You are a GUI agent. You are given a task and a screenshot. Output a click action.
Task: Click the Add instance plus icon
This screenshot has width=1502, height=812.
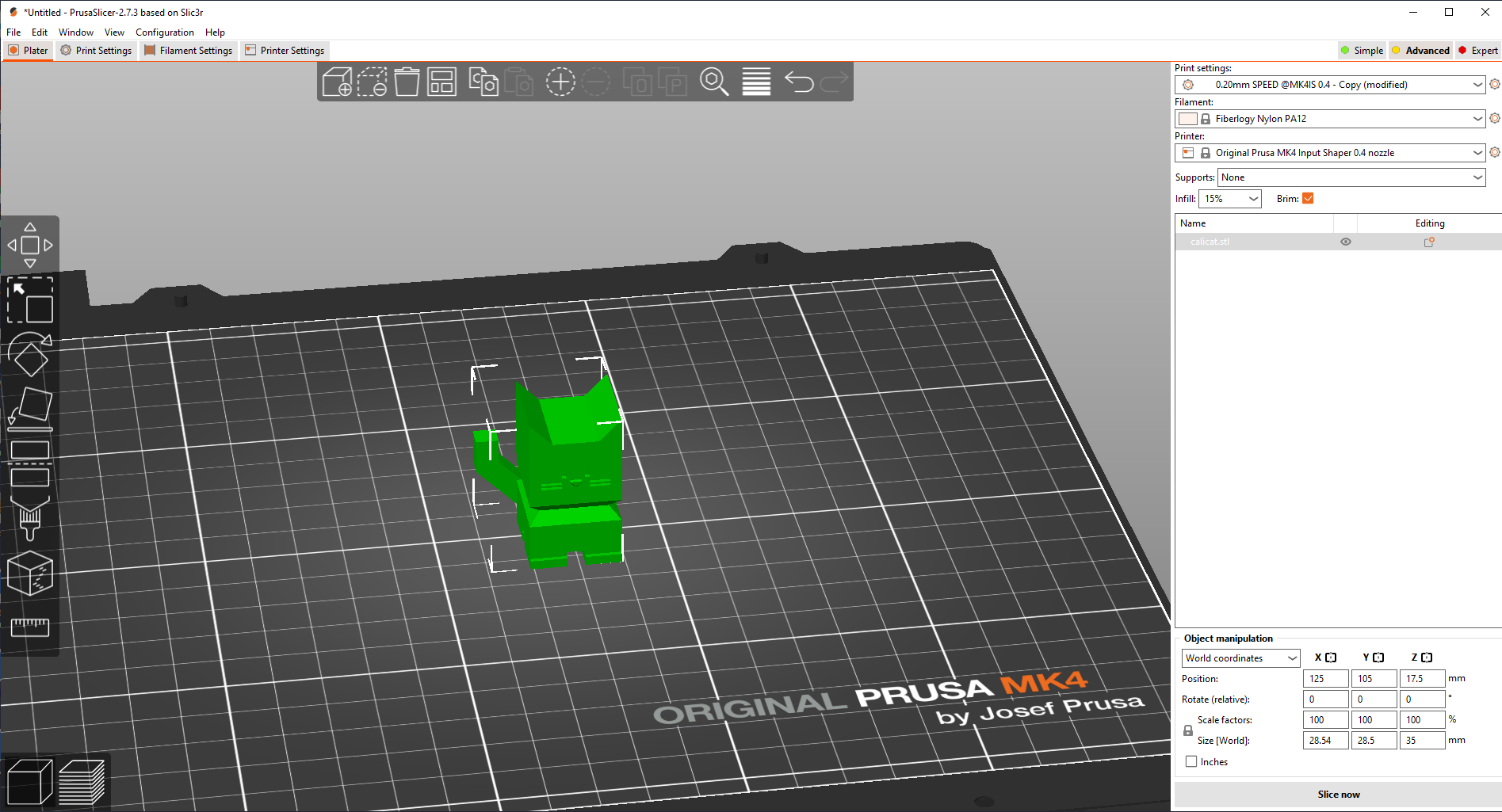coord(560,82)
